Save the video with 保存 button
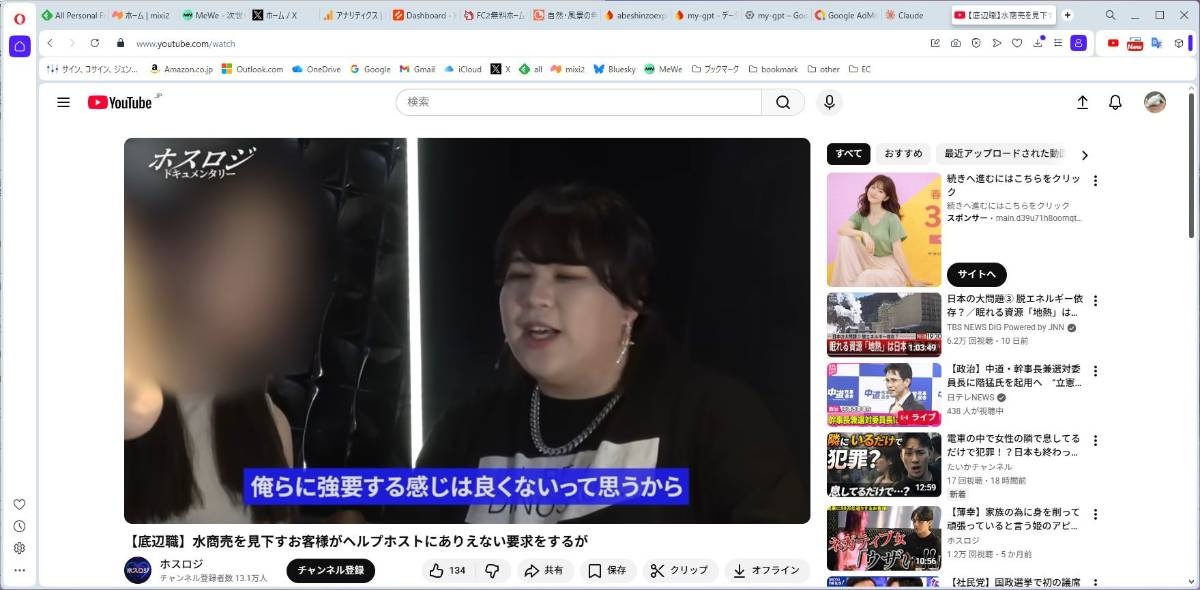 tap(607, 570)
